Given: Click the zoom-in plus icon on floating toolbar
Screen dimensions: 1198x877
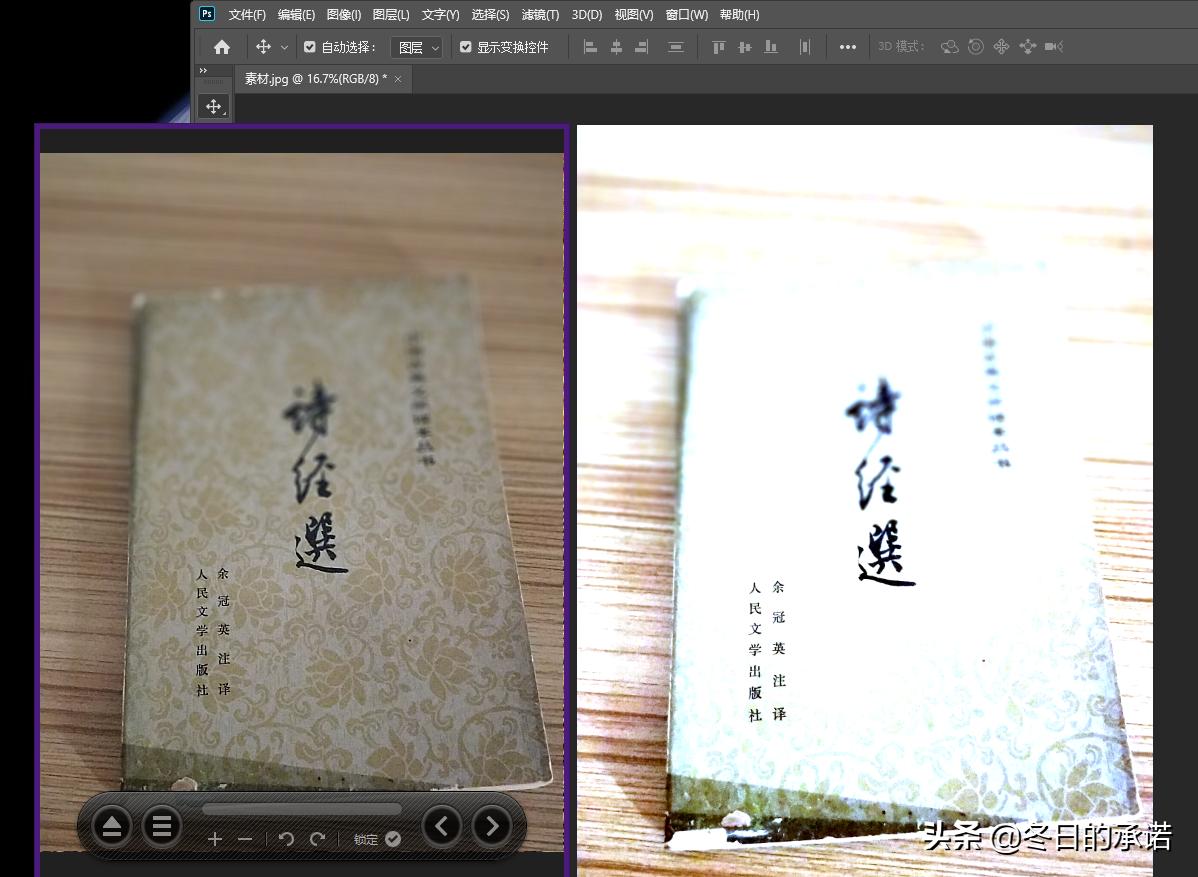Looking at the screenshot, I should coord(215,839).
